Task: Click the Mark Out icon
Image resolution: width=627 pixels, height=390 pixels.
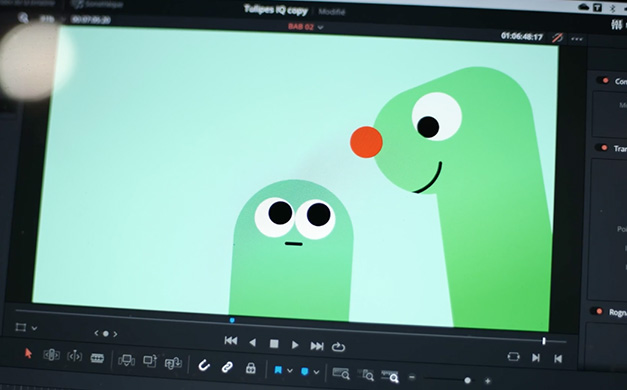Action: pos(558,359)
